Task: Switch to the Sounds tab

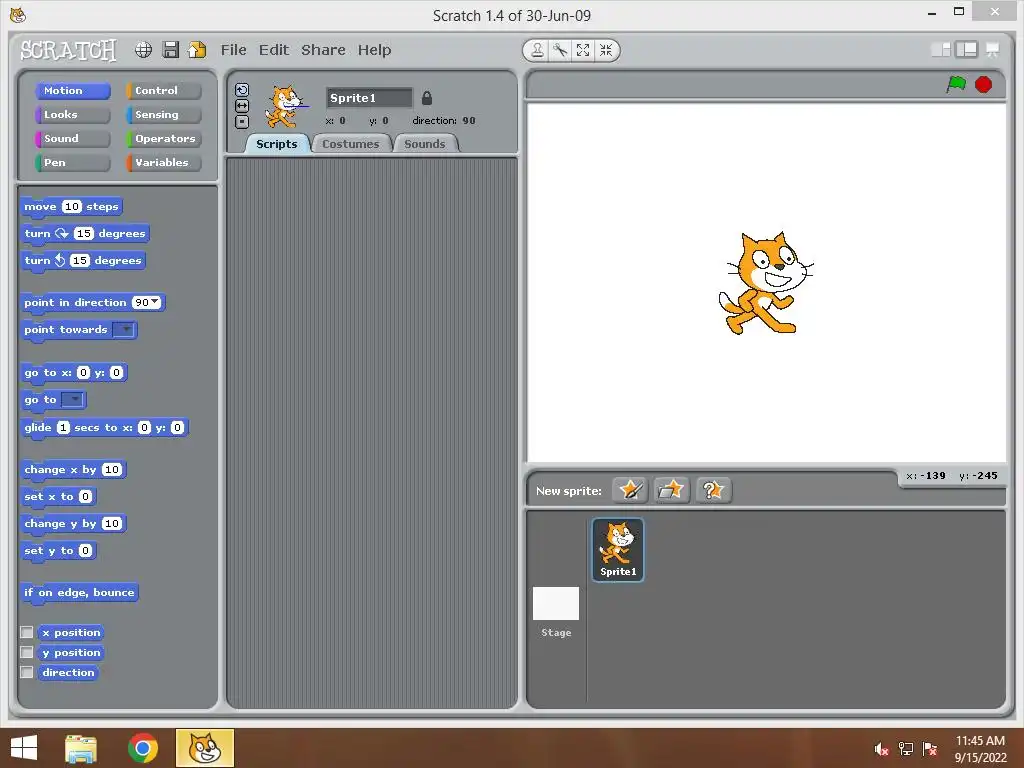Action: pos(425,144)
